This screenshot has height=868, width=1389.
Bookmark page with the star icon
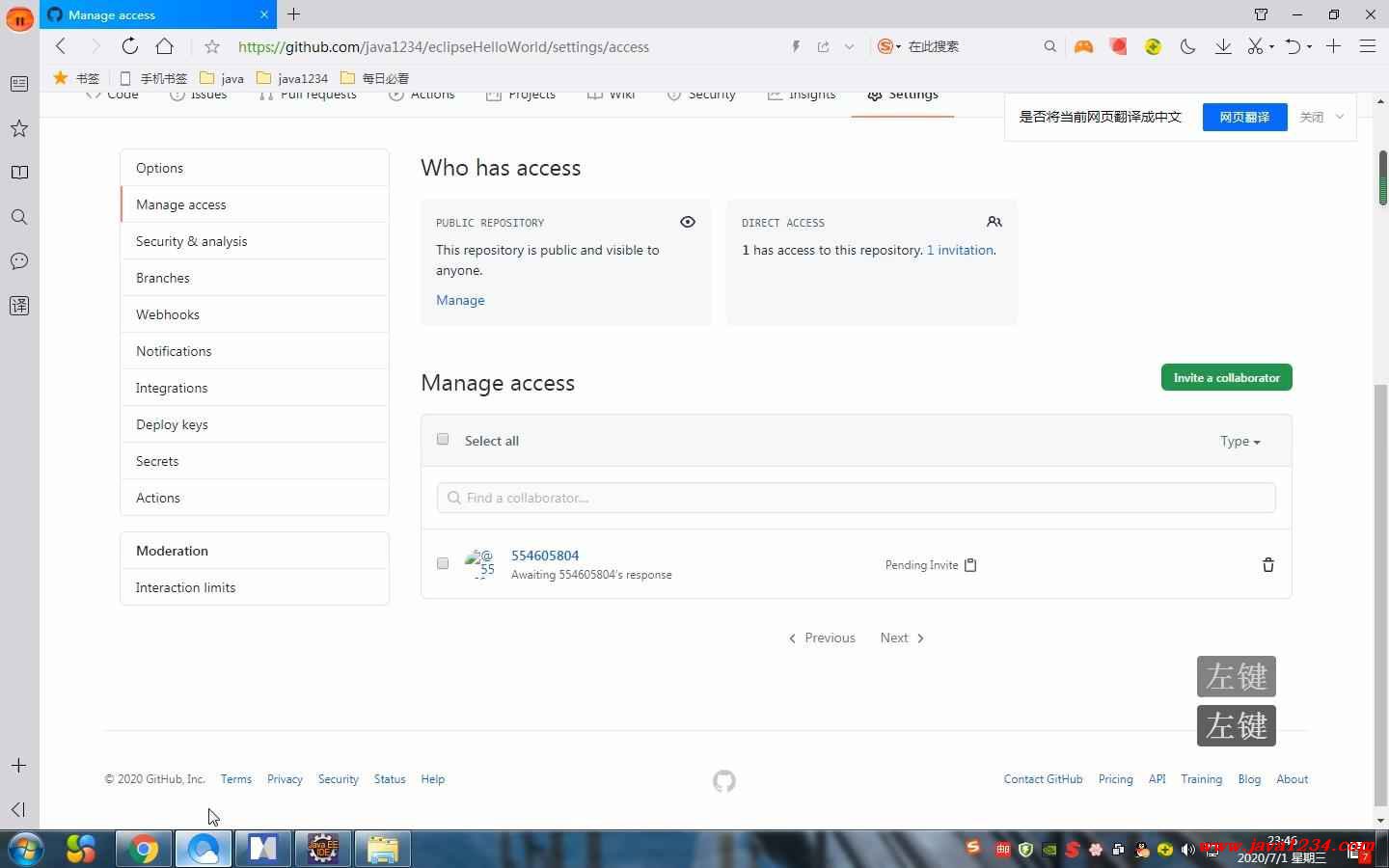point(212,46)
